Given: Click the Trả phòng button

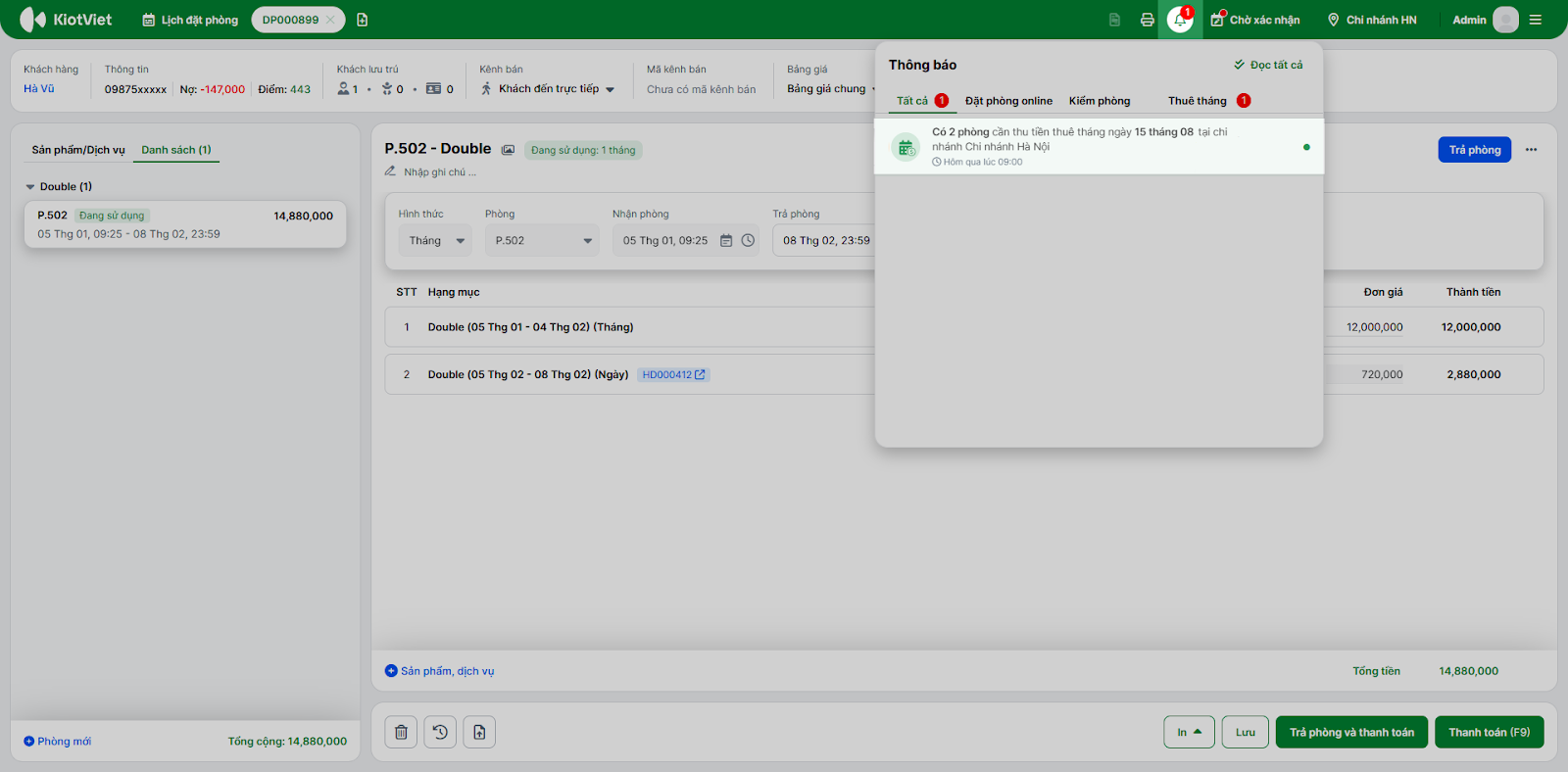Looking at the screenshot, I should tap(1474, 150).
